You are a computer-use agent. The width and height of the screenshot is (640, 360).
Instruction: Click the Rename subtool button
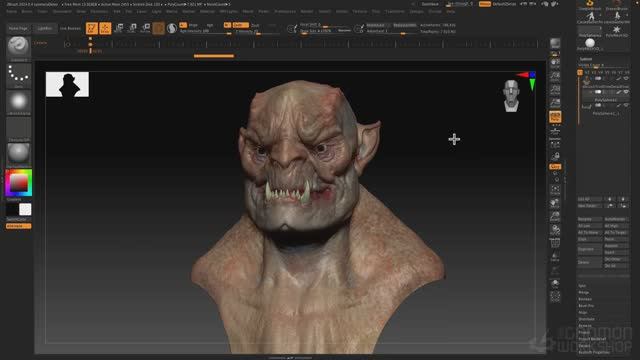[589, 219]
